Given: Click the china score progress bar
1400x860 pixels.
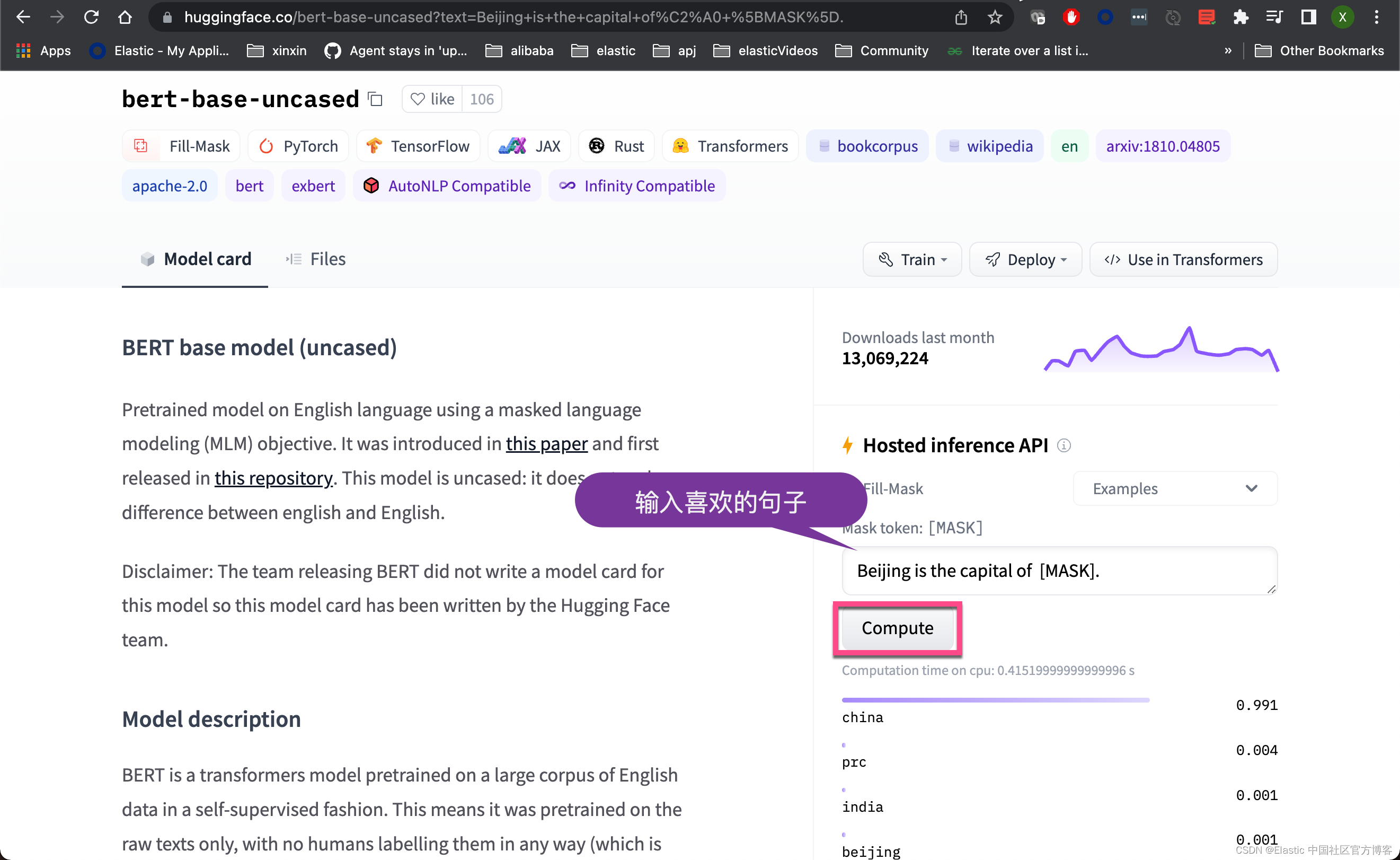Looking at the screenshot, I should tap(995, 699).
